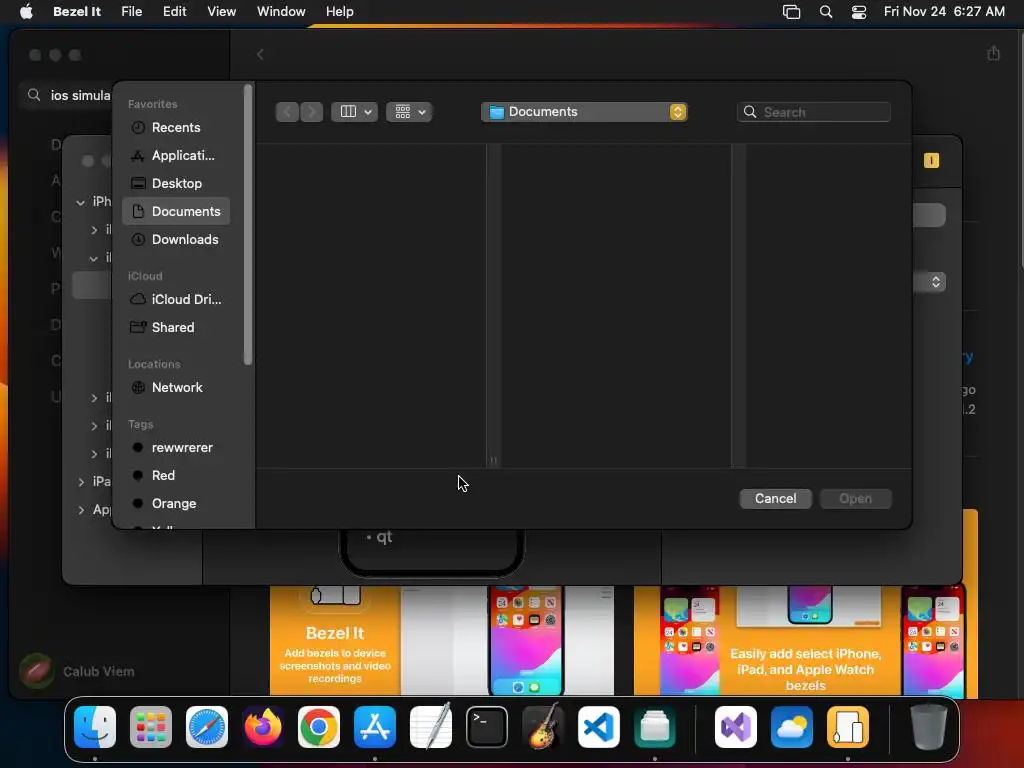1024x768 pixels.
Task: Open Visual Studio from the Dock
Action: click(736, 727)
